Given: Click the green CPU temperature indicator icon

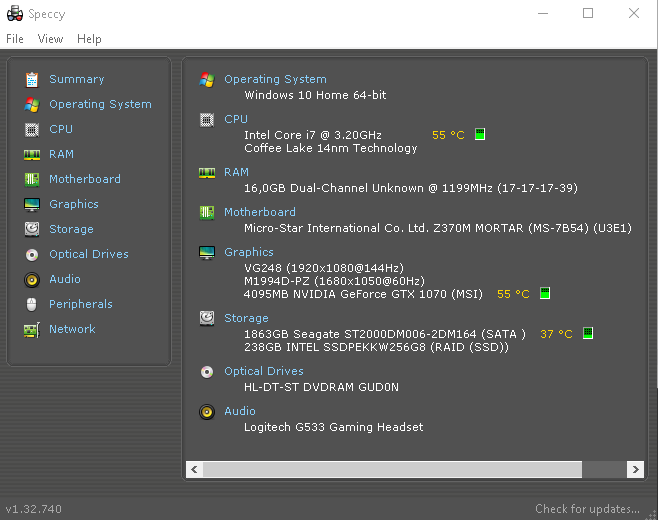Looking at the screenshot, I should point(480,134).
